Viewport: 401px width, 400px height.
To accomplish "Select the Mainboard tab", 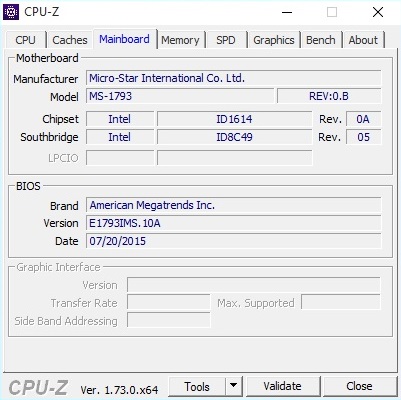I will click(x=124, y=39).
